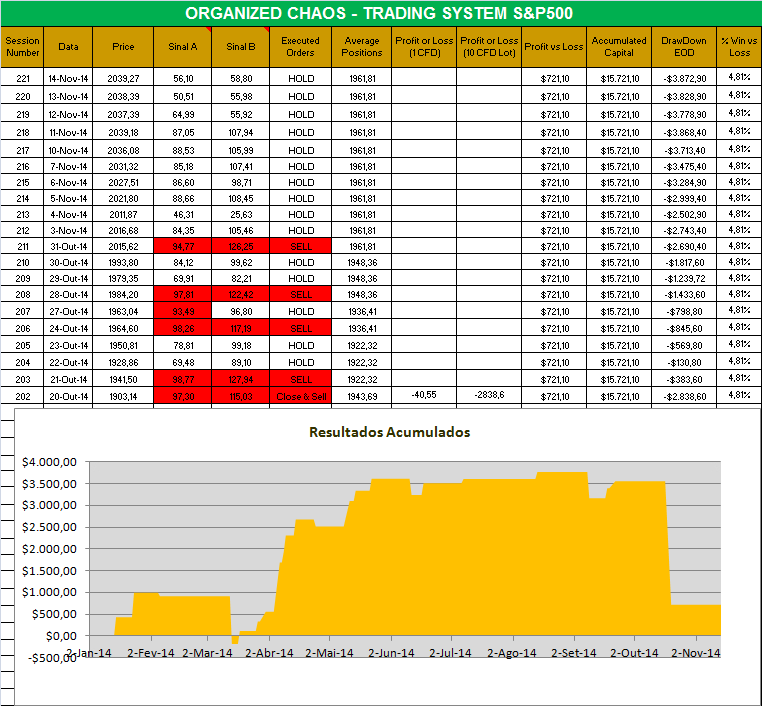Select red Sinal B cell 126,25
Image resolution: width=762 pixels, height=706 pixels.
click(241, 246)
